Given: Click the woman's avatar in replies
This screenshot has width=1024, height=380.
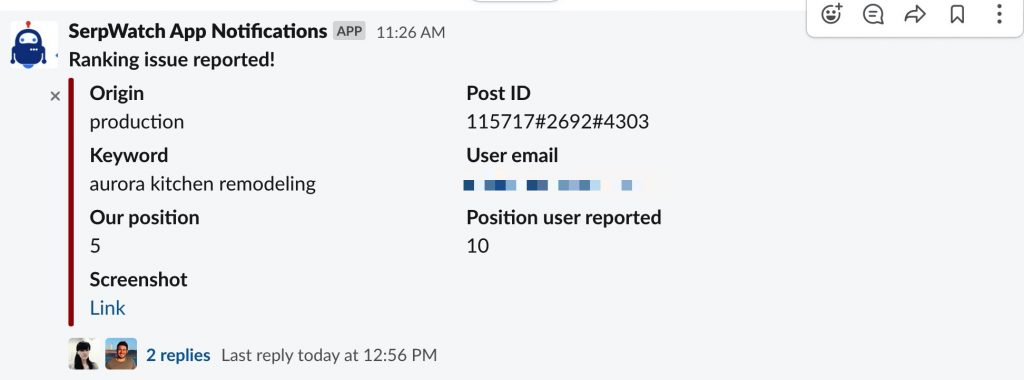Looking at the screenshot, I should [x=84, y=354].
